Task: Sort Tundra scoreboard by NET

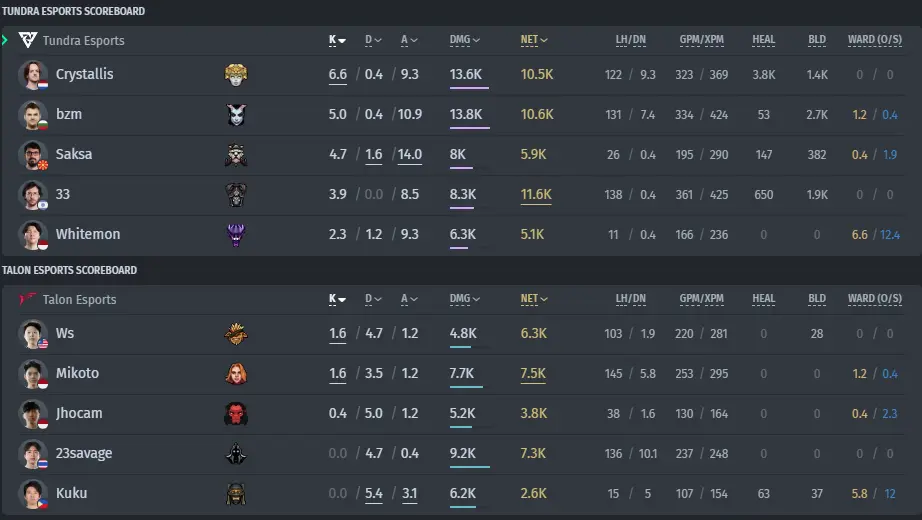Action: coord(534,40)
